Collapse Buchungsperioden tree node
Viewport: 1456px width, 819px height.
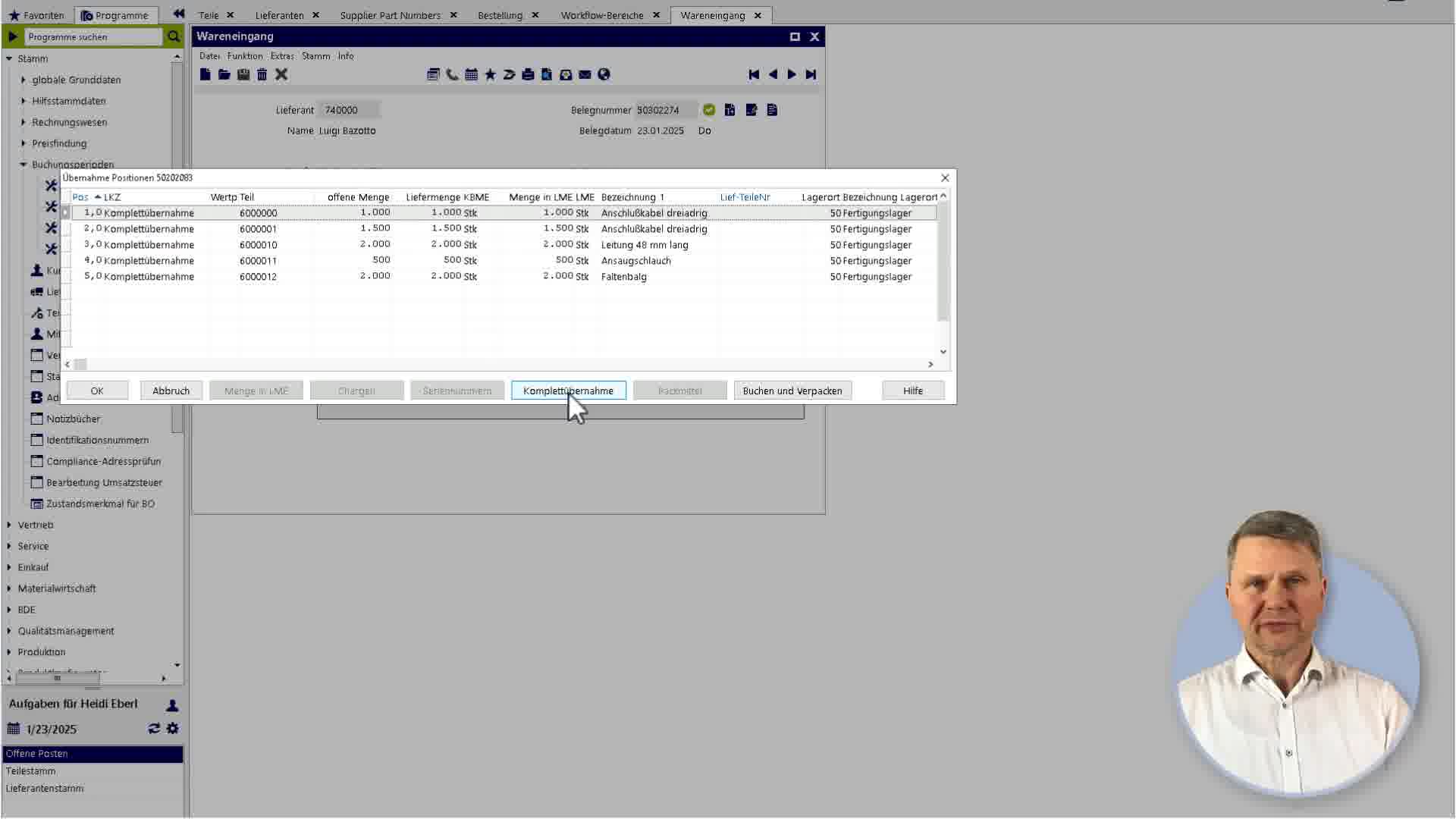click(23, 165)
